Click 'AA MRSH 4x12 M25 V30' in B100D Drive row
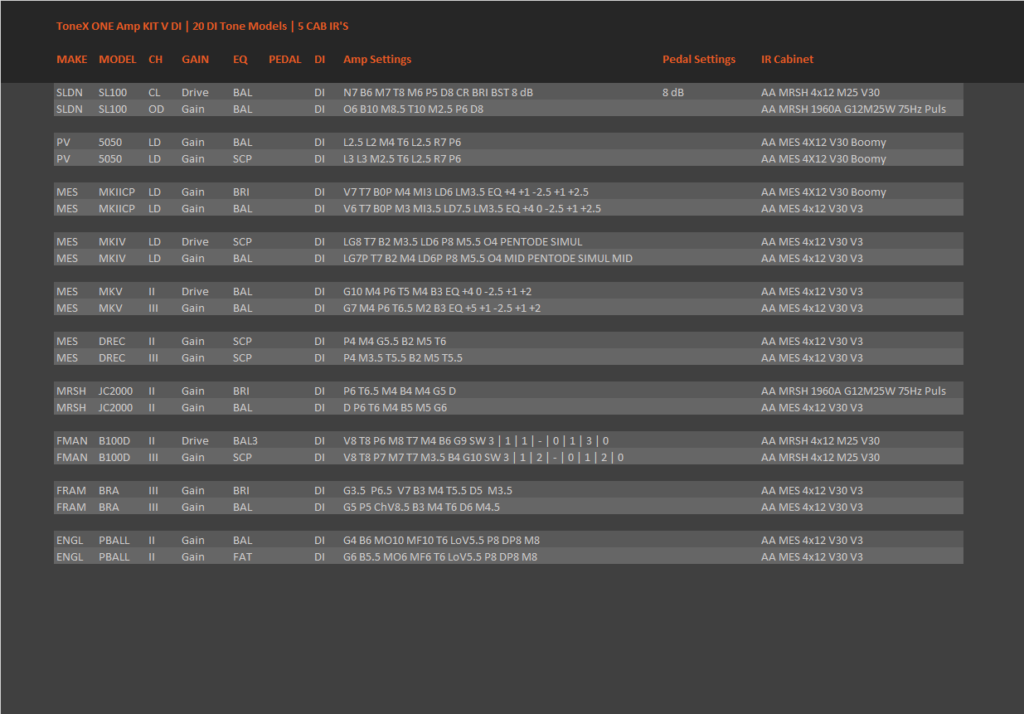Image resolution: width=1024 pixels, height=714 pixels. tap(820, 441)
